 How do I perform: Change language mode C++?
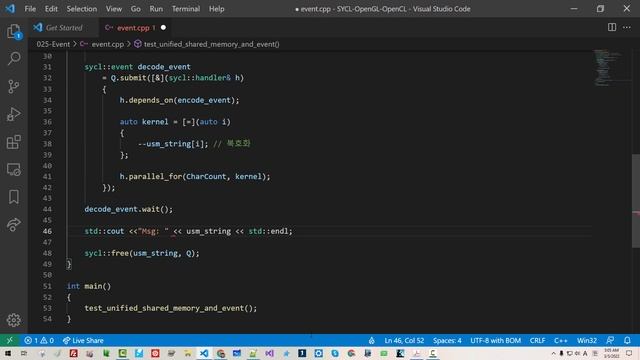561,340
